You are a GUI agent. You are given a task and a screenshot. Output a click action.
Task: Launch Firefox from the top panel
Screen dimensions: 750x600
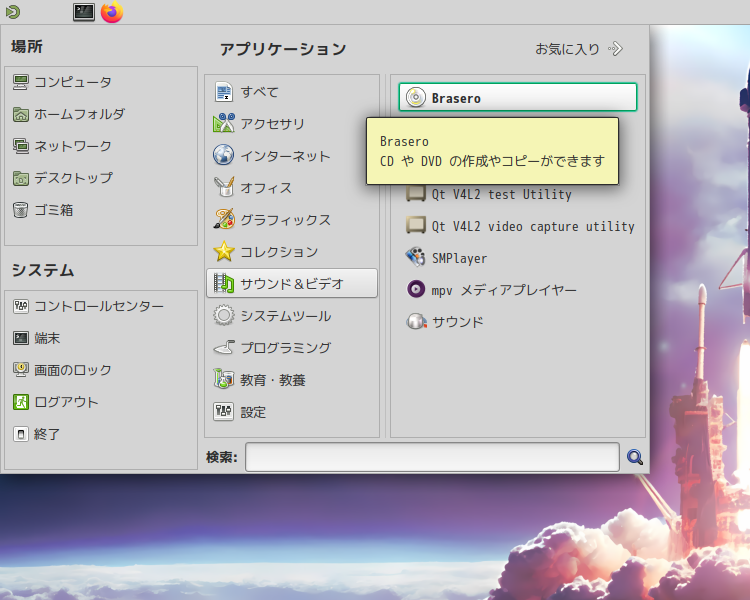pyautogui.click(x=112, y=12)
